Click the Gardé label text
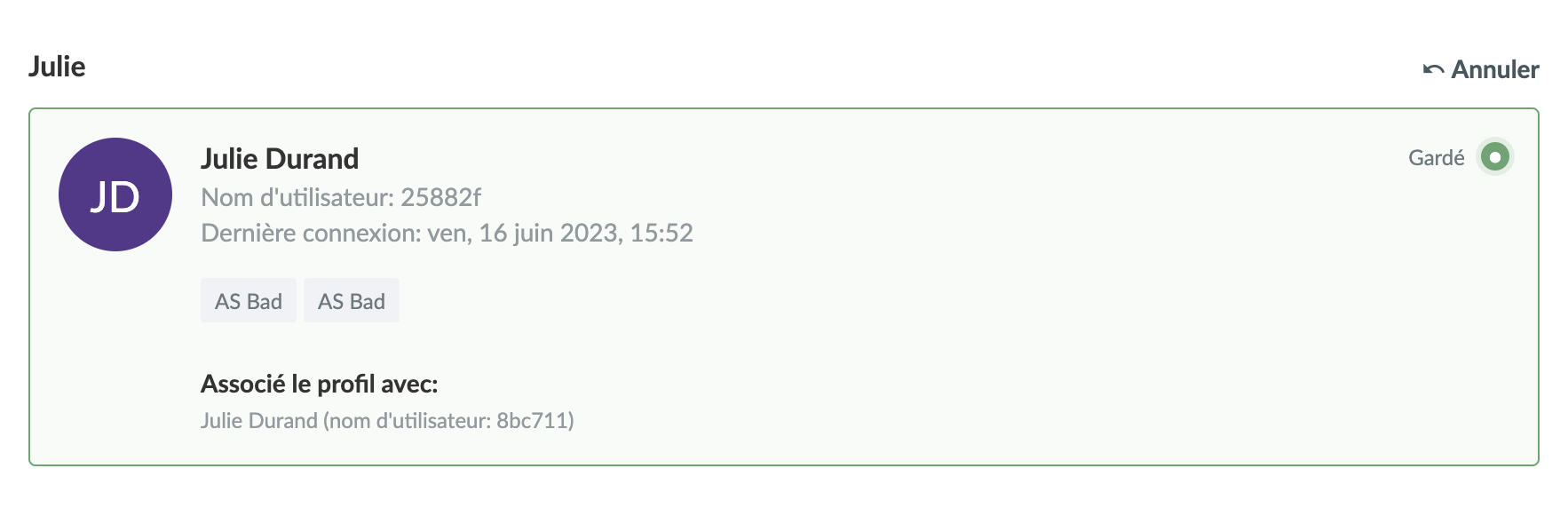The image size is (1568, 508). [x=1436, y=158]
